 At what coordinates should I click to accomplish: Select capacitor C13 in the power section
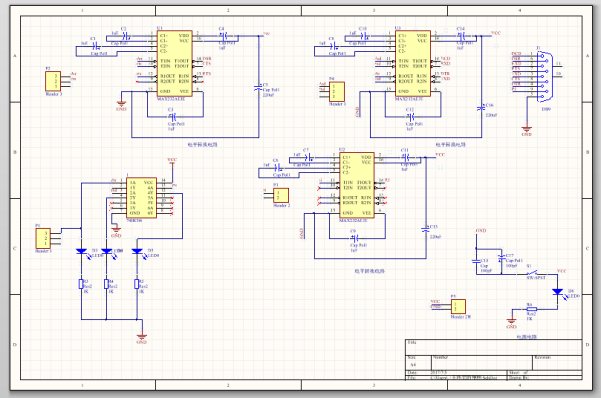pos(476,261)
